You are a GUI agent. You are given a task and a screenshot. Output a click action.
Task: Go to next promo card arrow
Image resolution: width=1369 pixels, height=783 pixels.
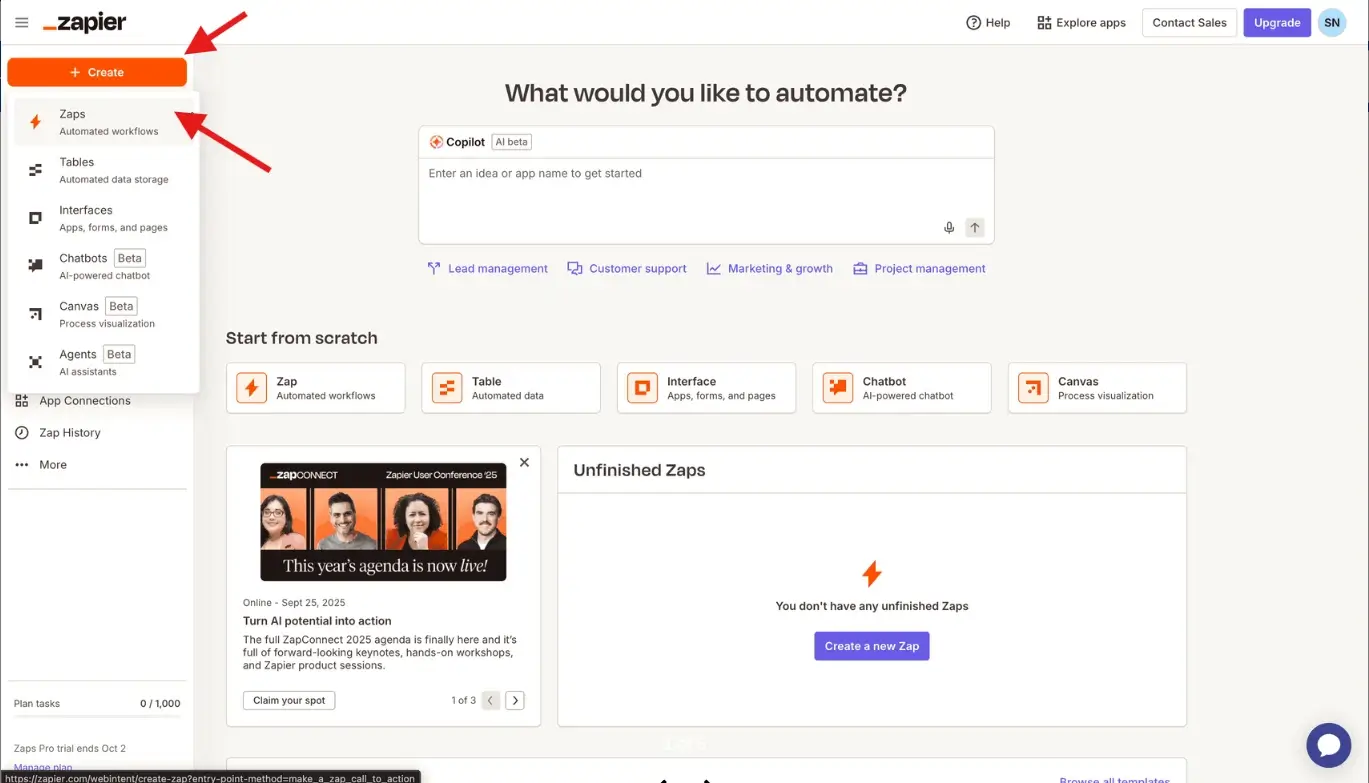[x=515, y=700]
